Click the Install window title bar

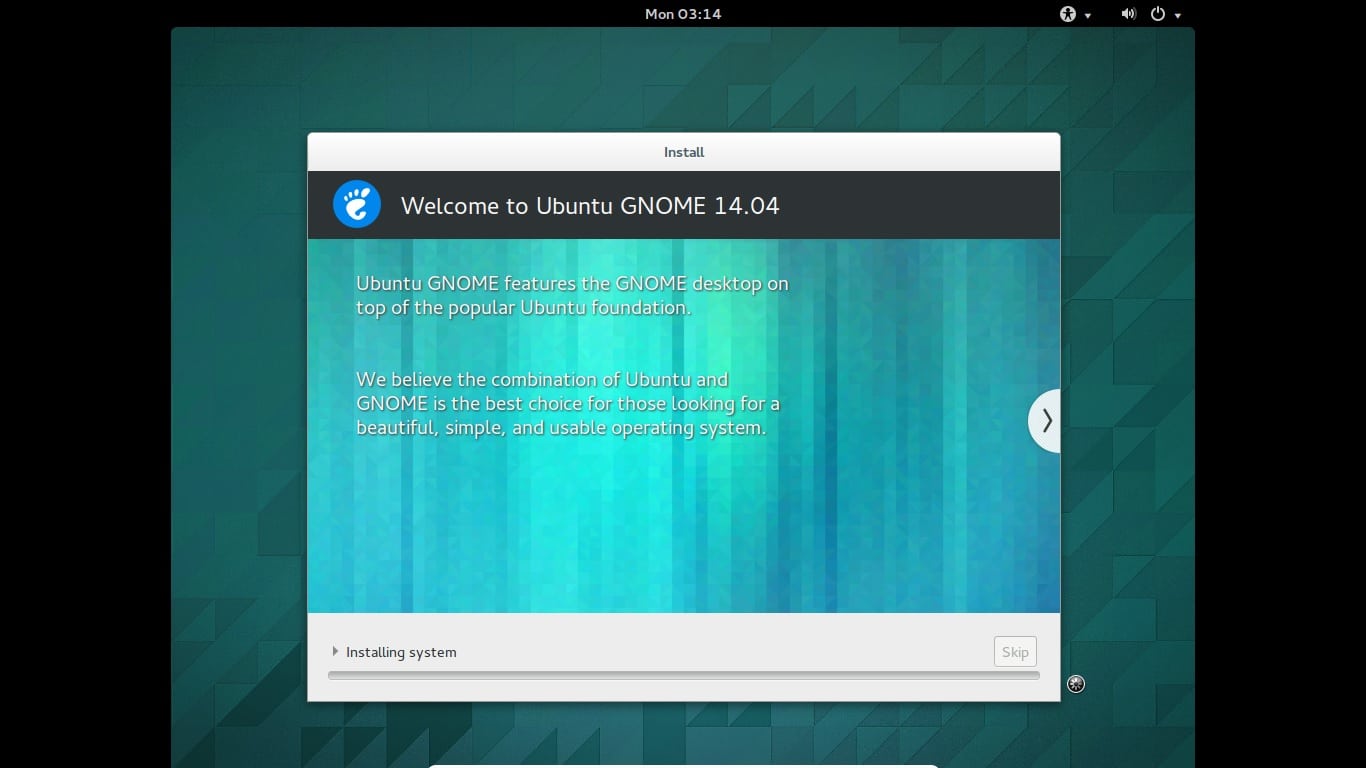[x=683, y=152]
